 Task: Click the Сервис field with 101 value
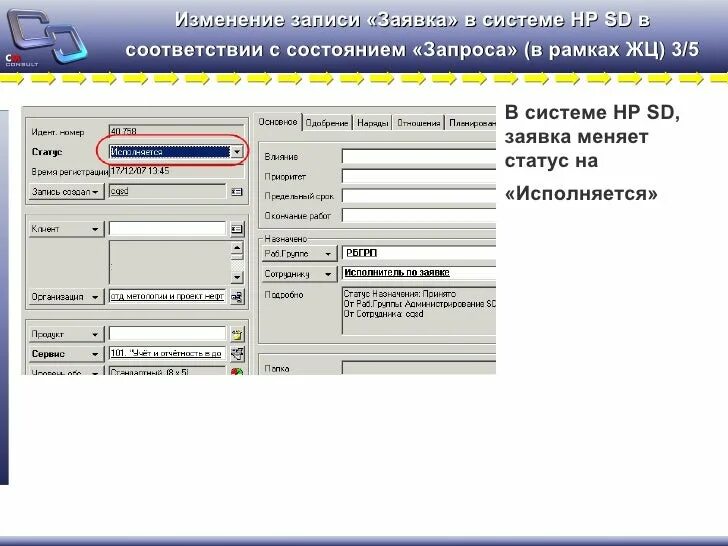click(x=167, y=353)
